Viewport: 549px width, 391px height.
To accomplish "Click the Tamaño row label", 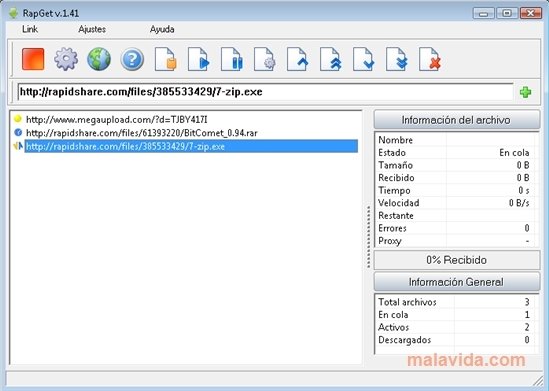I will coord(396,165).
